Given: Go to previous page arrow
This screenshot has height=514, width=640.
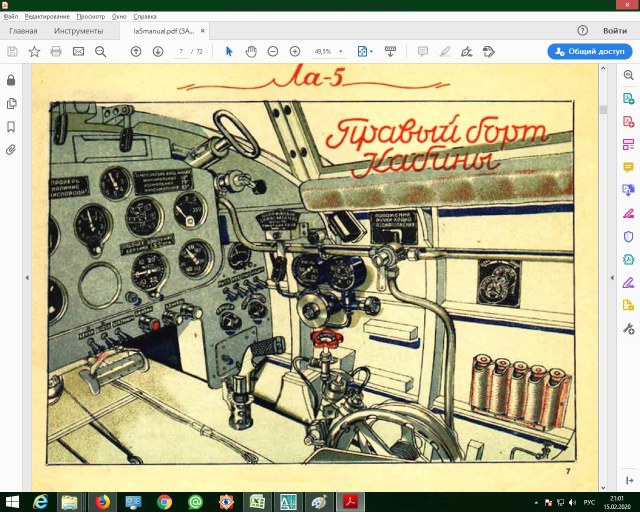Looking at the screenshot, I should click(136, 51).
